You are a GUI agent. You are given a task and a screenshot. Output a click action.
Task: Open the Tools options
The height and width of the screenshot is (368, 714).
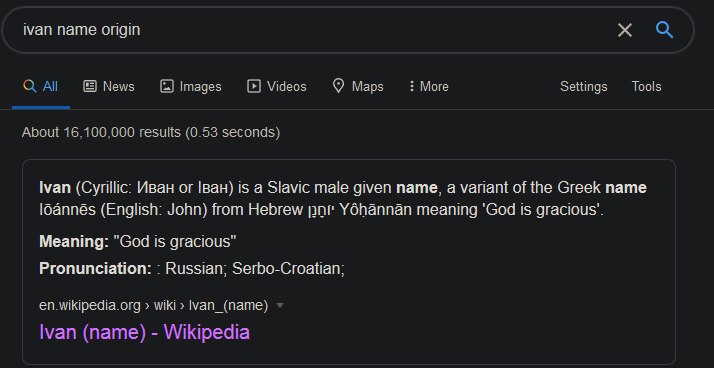pyautogui.click(x=646, y=86)
